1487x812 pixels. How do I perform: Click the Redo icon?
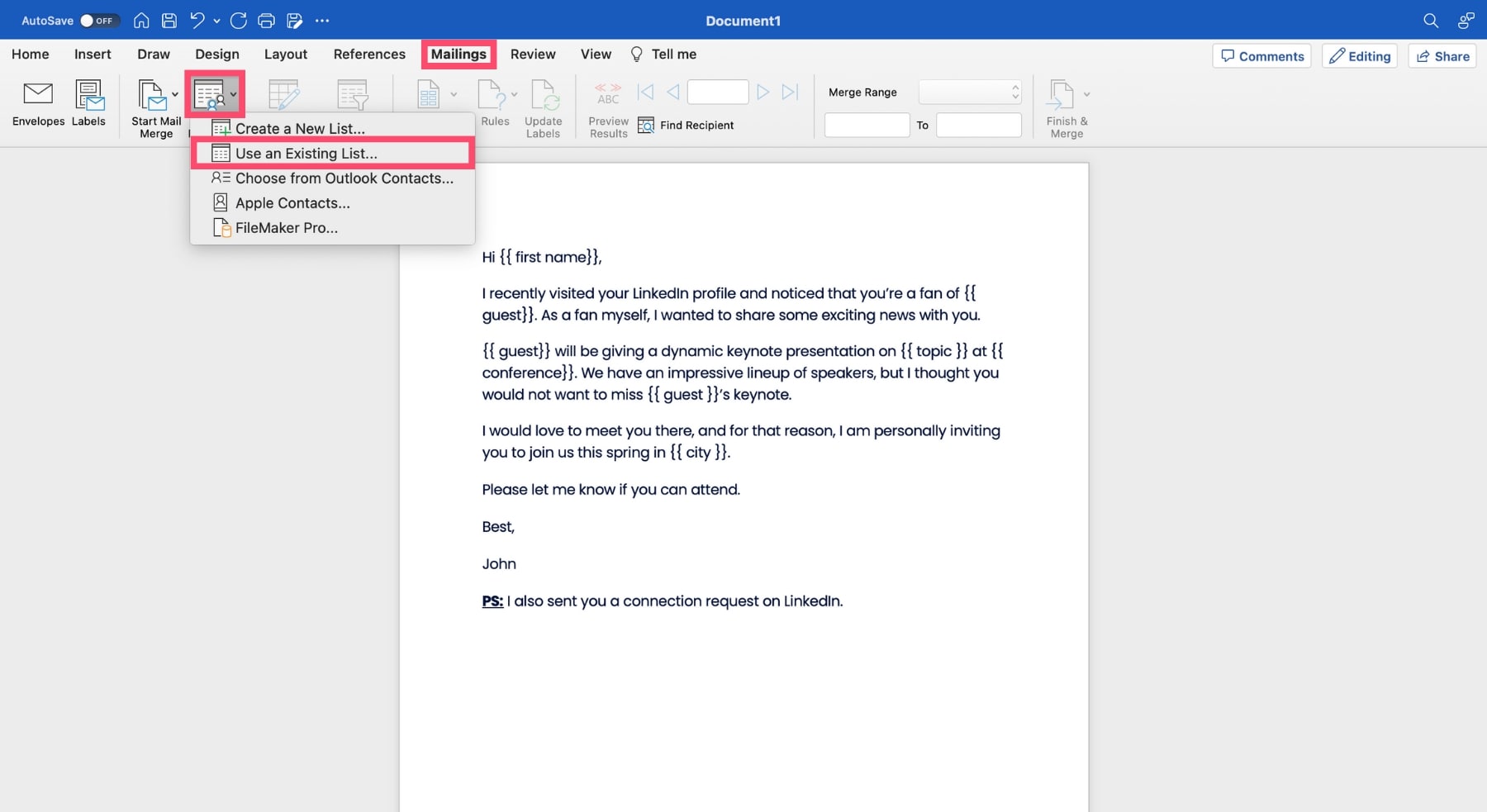pyautogui.click(x=239, y=21)
